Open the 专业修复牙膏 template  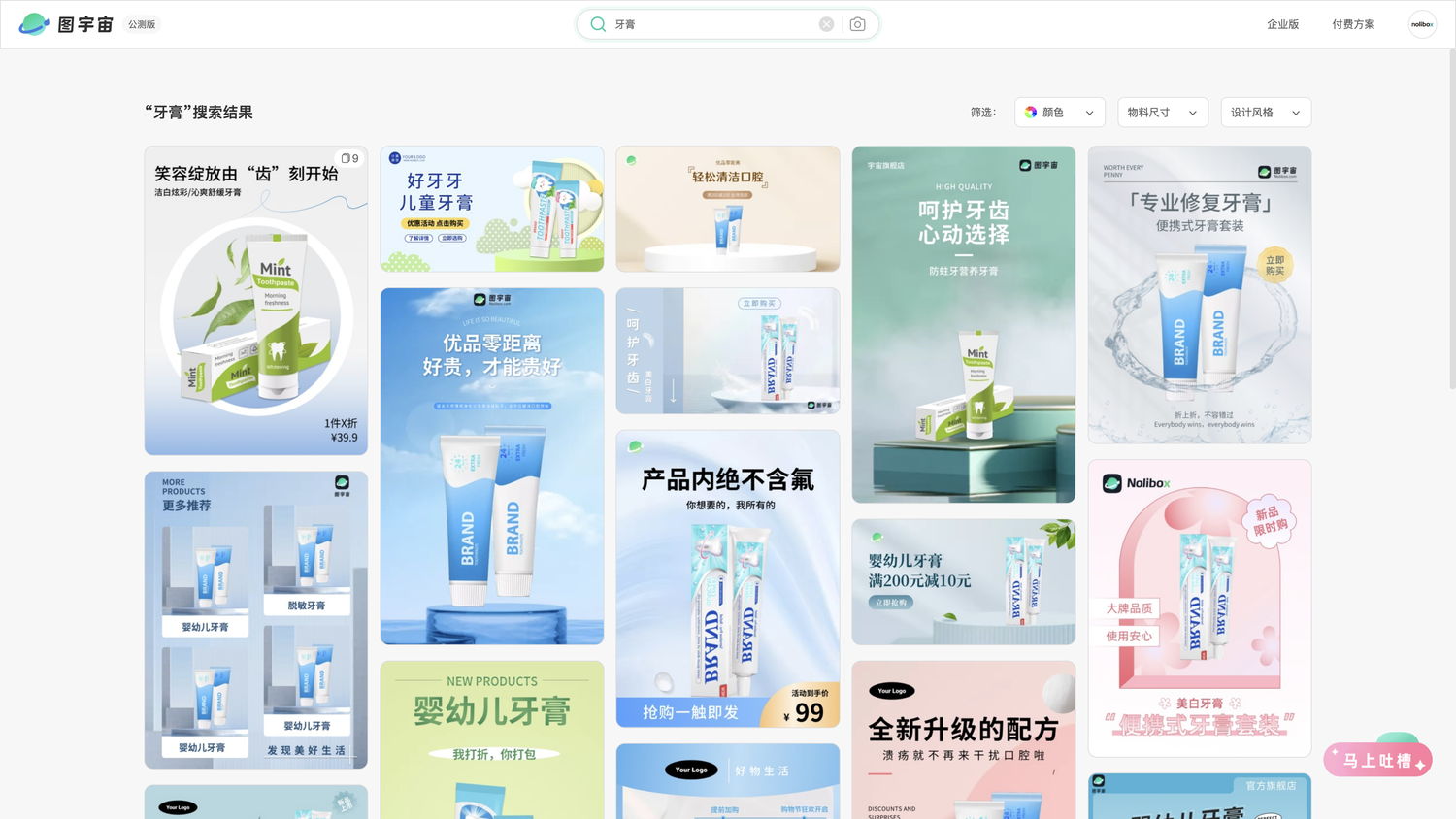pyautogui.click(x=1200, y=295)
